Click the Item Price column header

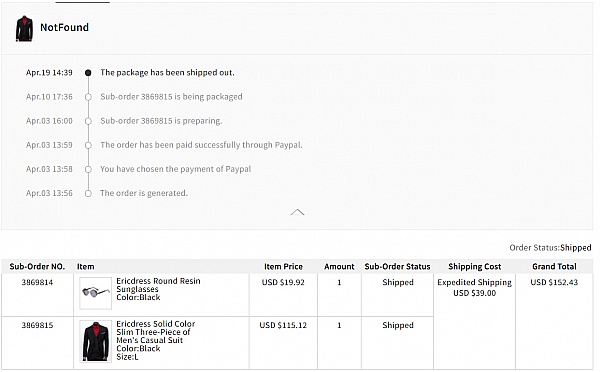(x=283, y=266)
